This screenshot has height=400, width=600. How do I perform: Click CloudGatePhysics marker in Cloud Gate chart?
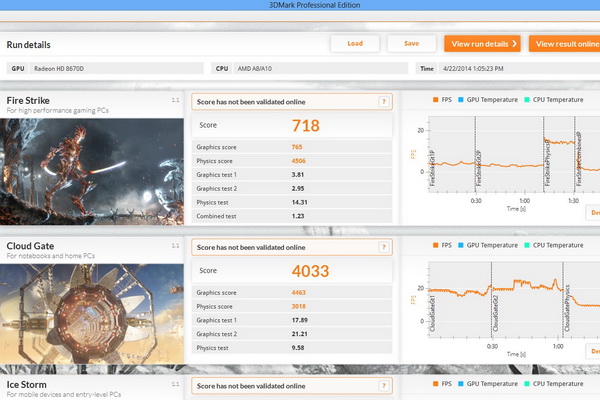(567, 309)
